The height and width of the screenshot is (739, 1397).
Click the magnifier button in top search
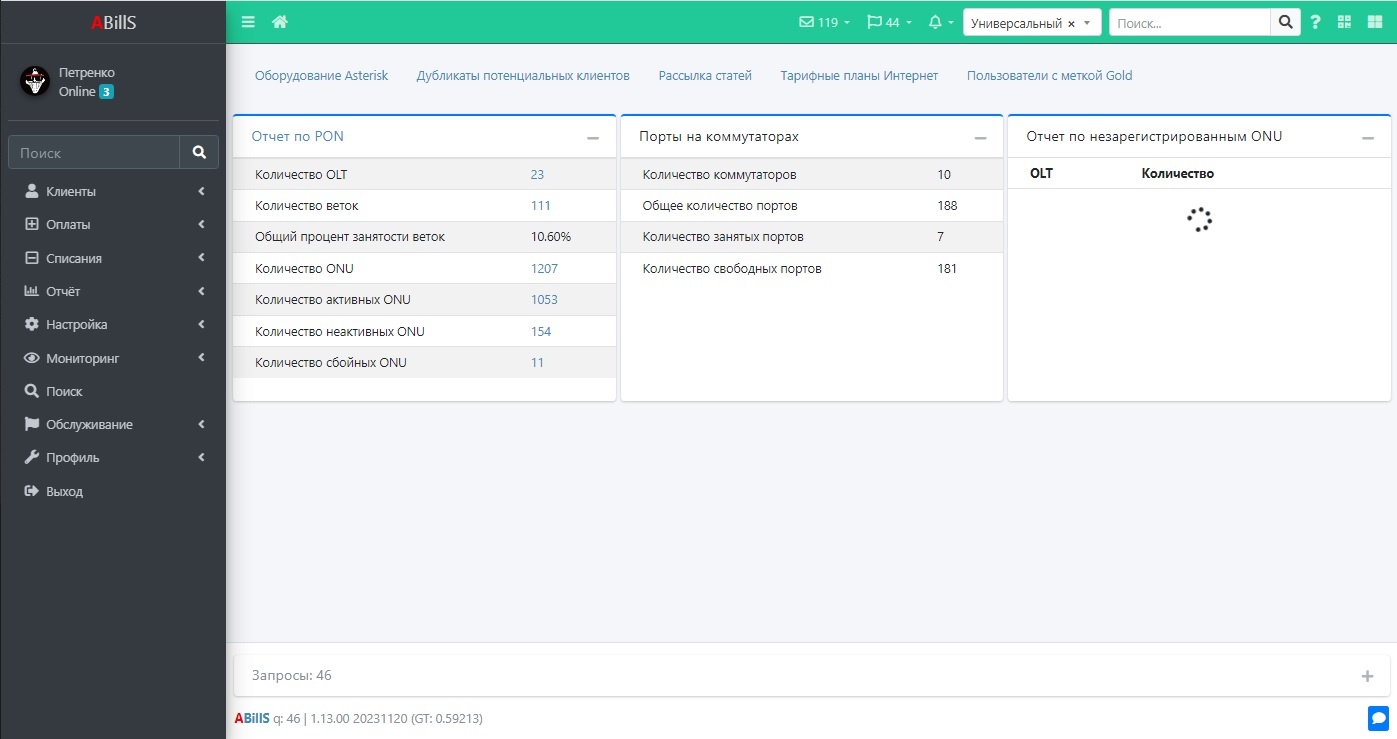(1285, 22)
